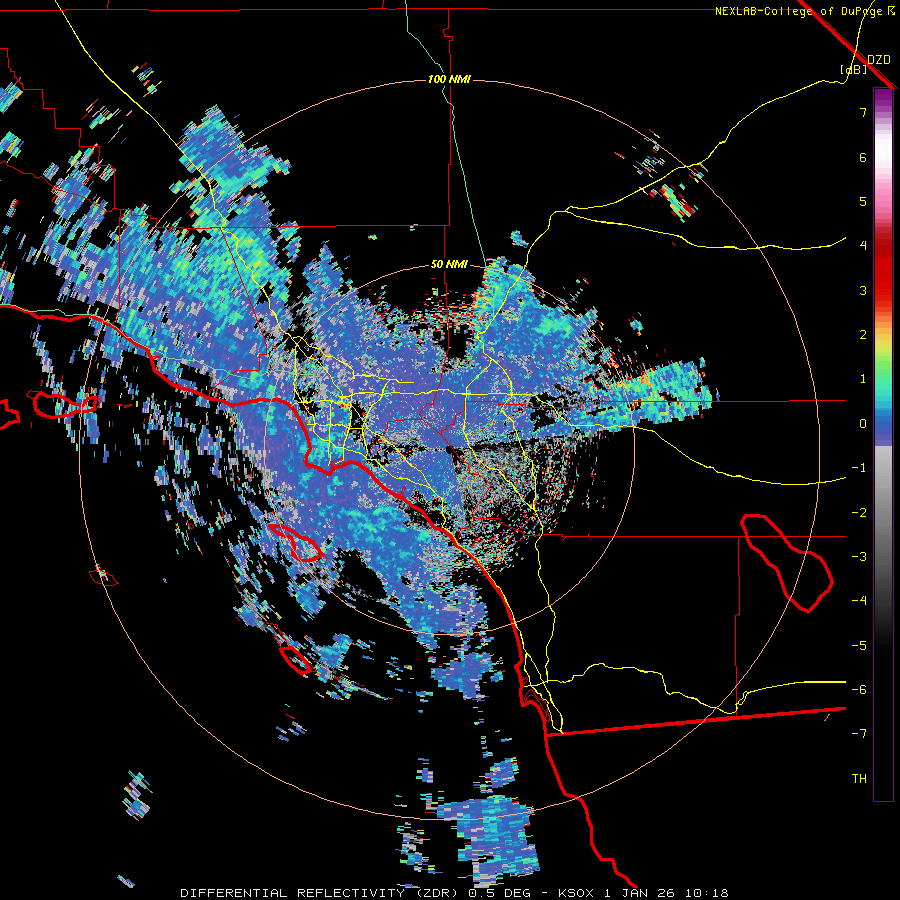Select the -1 value on the color scale
Screen dimensions: 900x900
[859, 468]
